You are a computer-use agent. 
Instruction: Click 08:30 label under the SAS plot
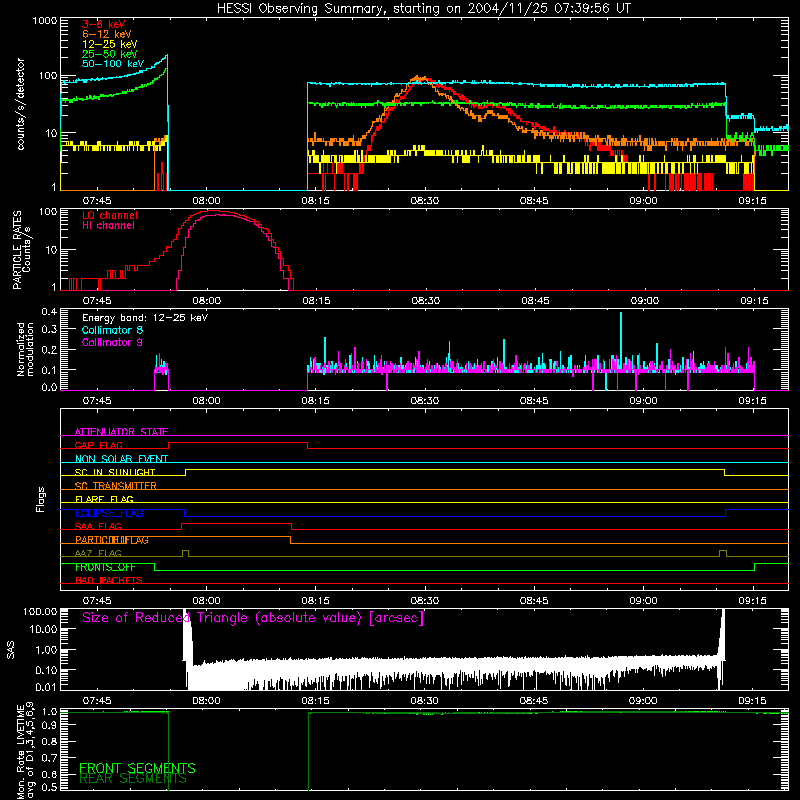point(424,701)
